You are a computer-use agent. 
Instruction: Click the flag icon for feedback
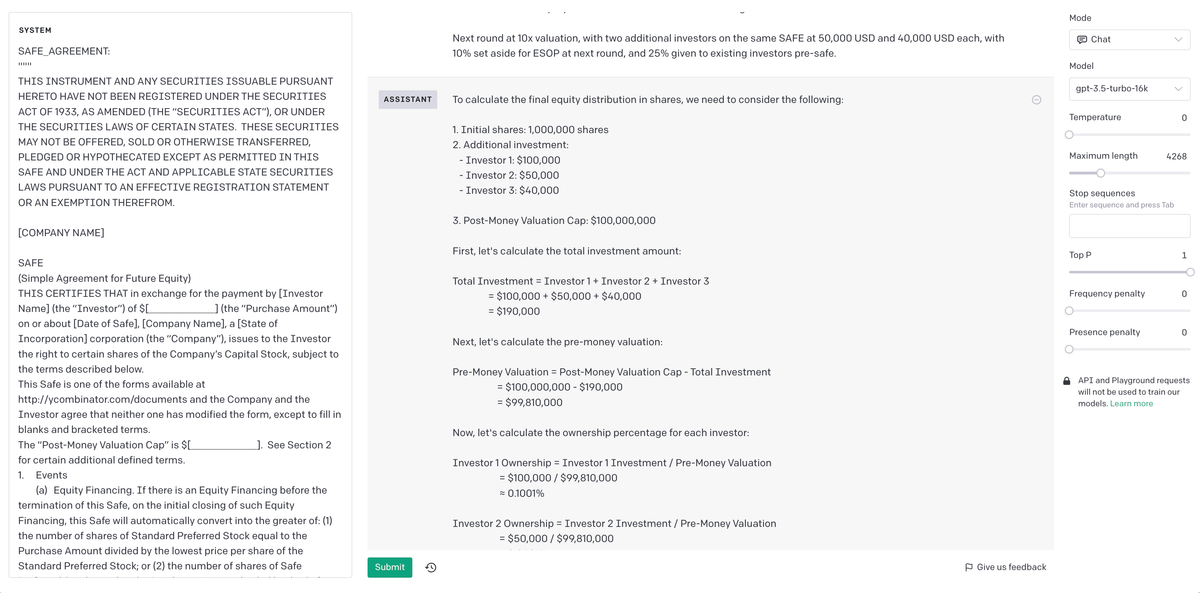(x=968, y=568)
